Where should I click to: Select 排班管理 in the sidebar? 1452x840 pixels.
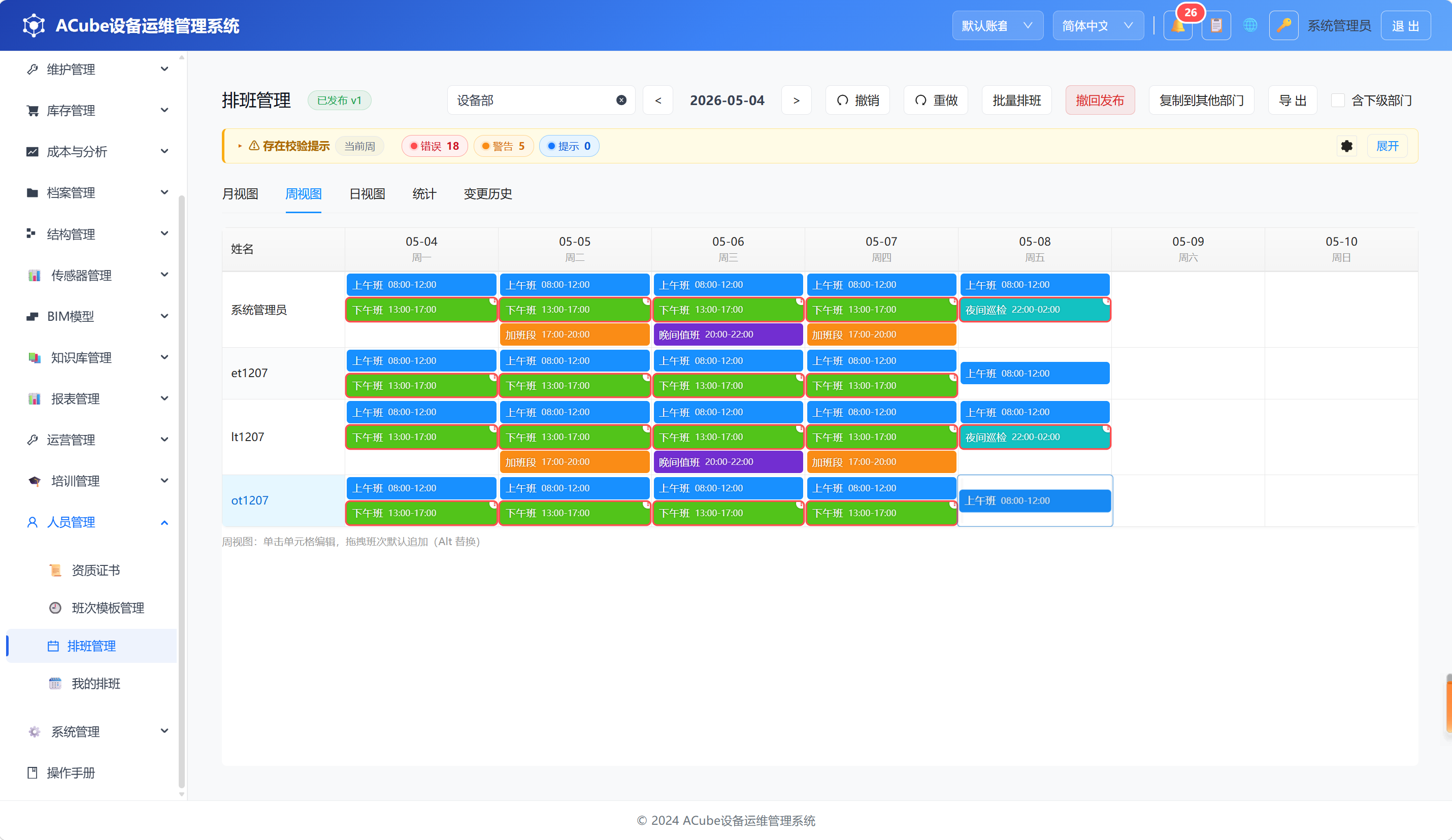91,646
